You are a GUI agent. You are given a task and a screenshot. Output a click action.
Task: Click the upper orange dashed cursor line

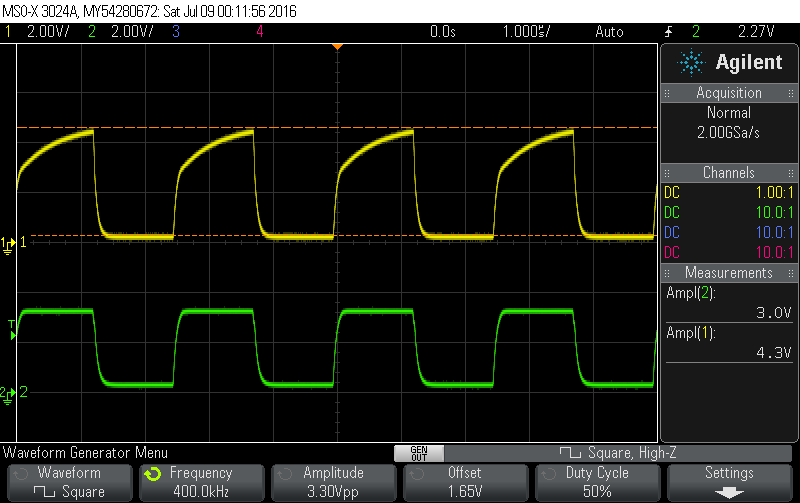[337, 127]
